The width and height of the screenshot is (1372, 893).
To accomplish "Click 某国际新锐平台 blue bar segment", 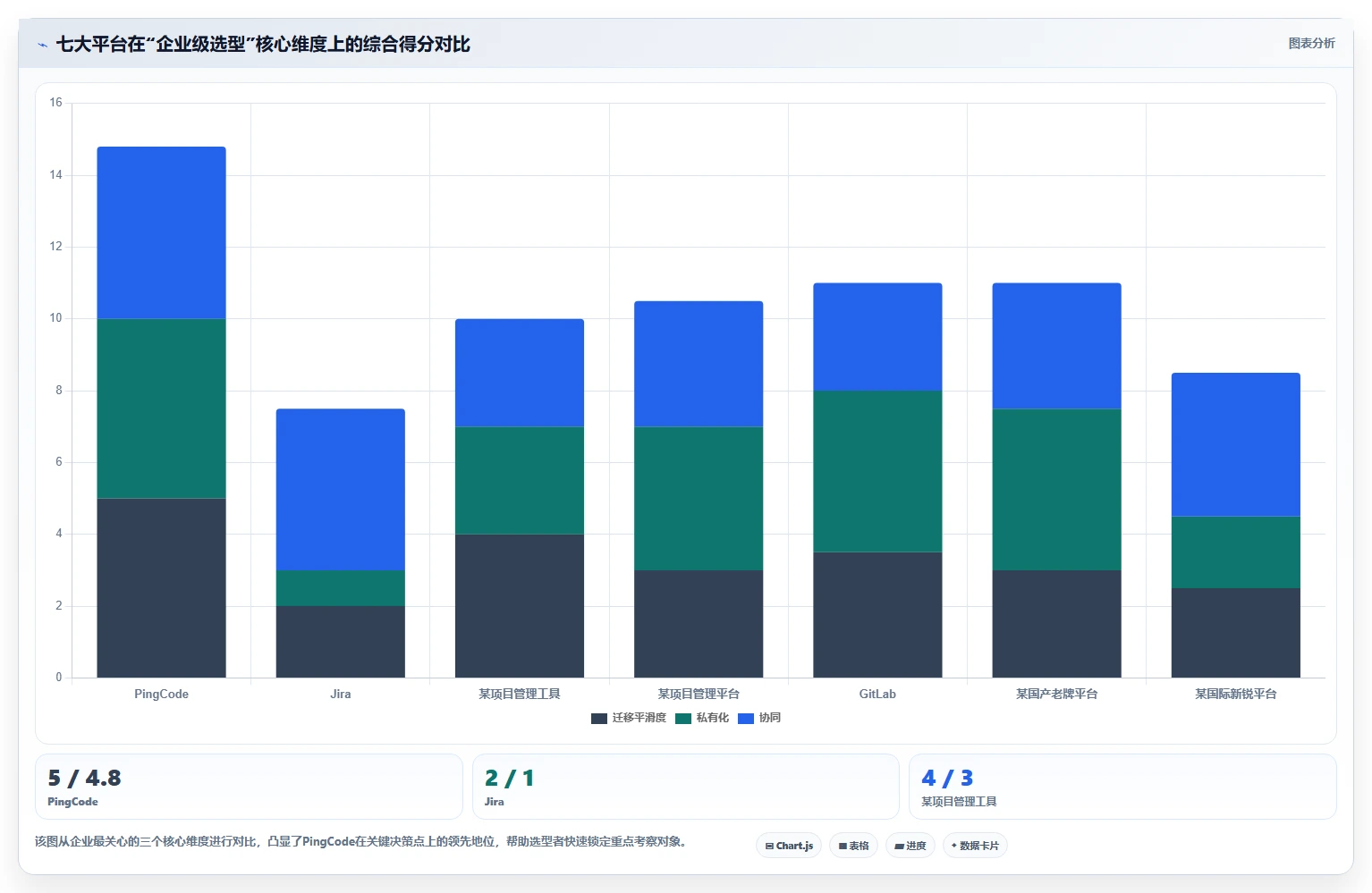I will pos(1236,444).
